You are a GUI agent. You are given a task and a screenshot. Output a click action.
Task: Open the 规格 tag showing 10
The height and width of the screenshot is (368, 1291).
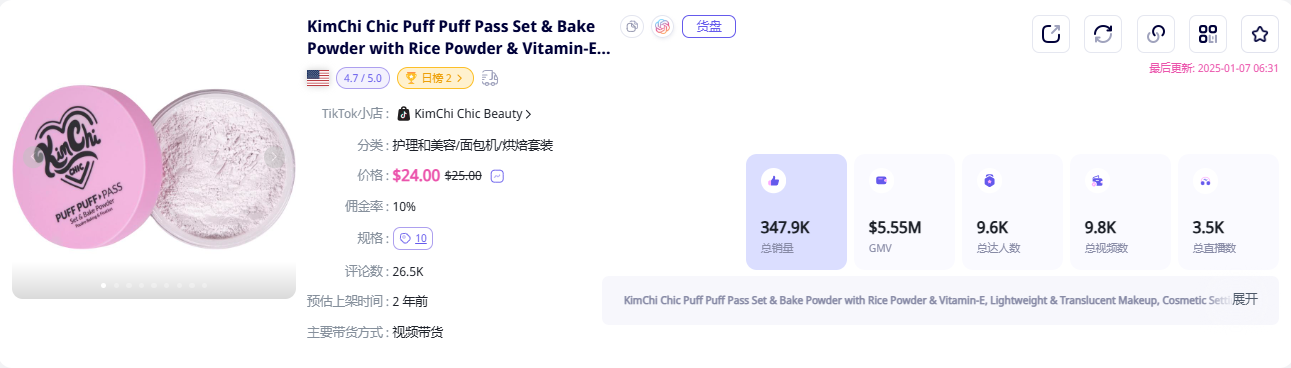(x=413, y=238)
